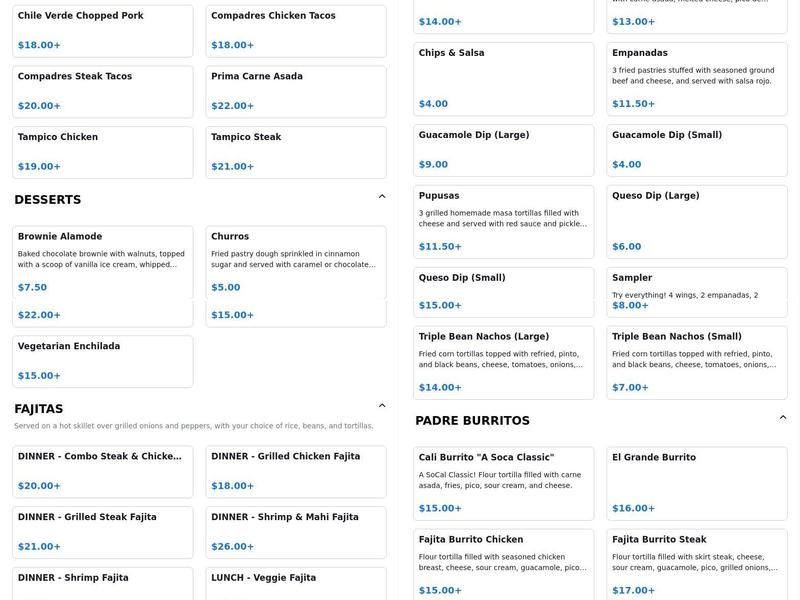Select Chips & Salsa appetizer
The image size is (800, 600).
click(503, 78)
